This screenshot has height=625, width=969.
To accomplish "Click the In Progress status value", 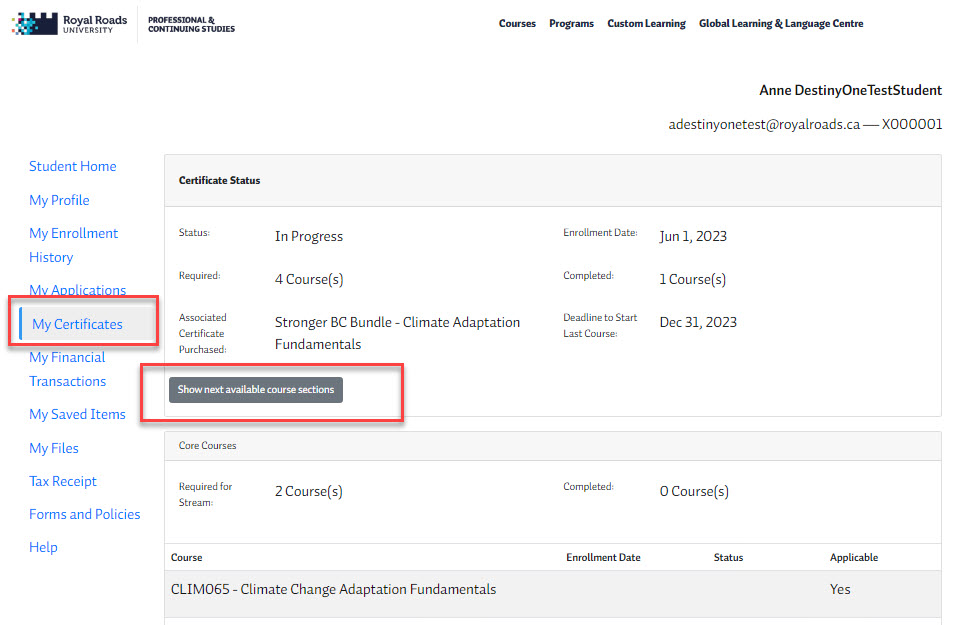I will tap(309, 236).
